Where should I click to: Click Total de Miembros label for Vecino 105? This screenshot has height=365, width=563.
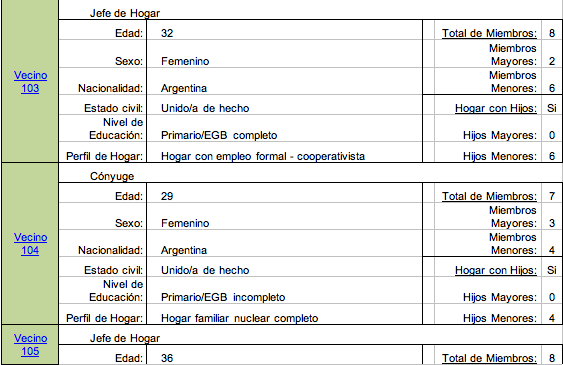489,358
